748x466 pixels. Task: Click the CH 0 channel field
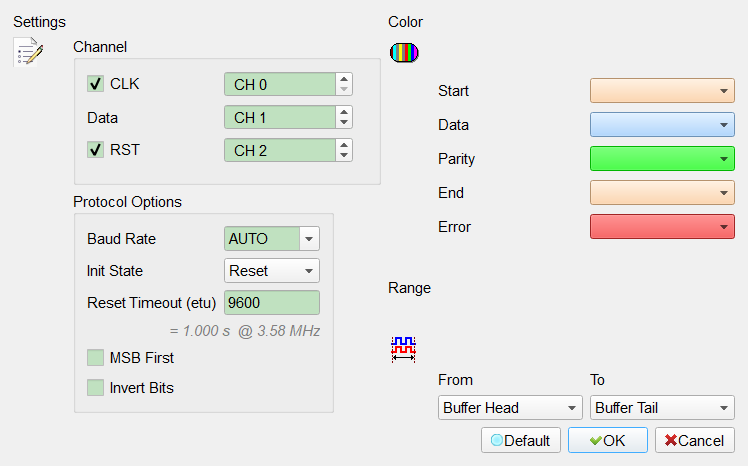pos(280,84)
